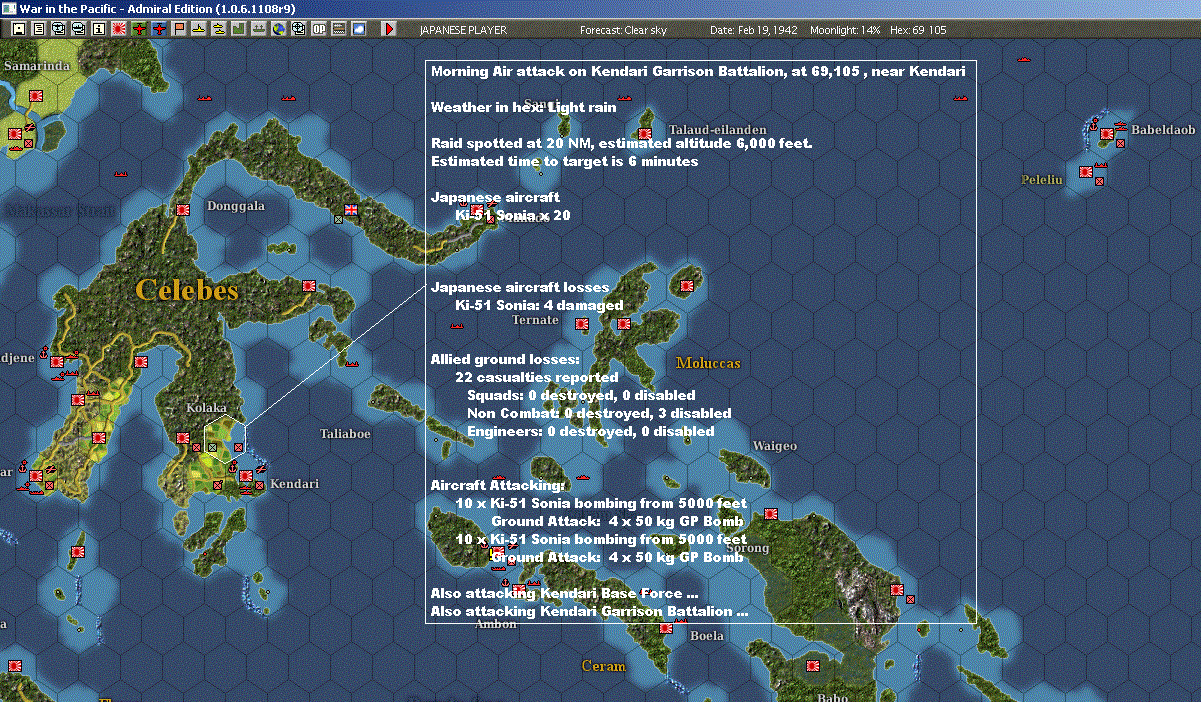The width and height of the screenshot is (1201, 702).
Task: Click the Waigeo map label
Action: click(x=775, y=446)
